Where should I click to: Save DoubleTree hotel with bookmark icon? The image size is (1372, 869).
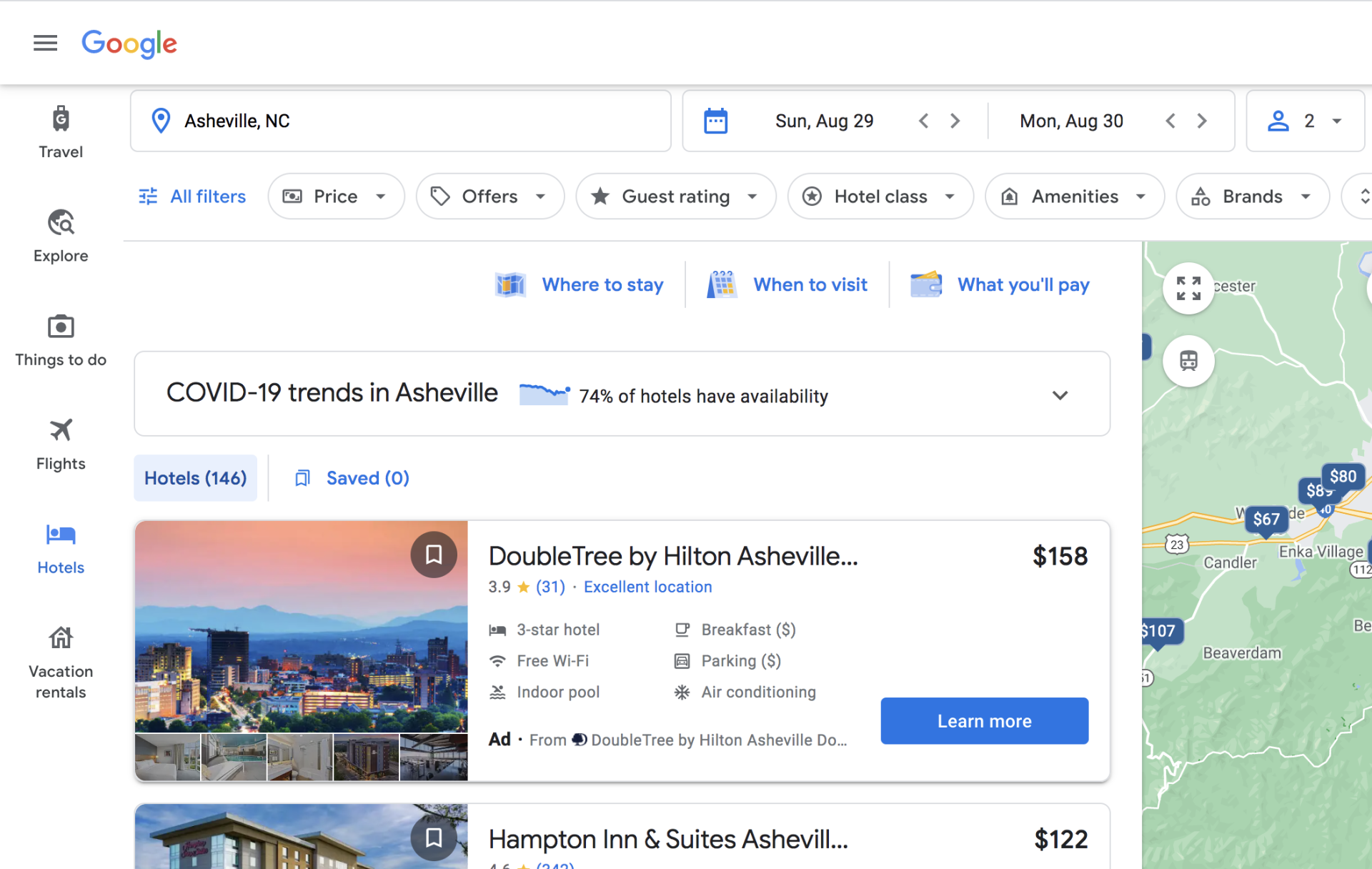coord(434,555)
